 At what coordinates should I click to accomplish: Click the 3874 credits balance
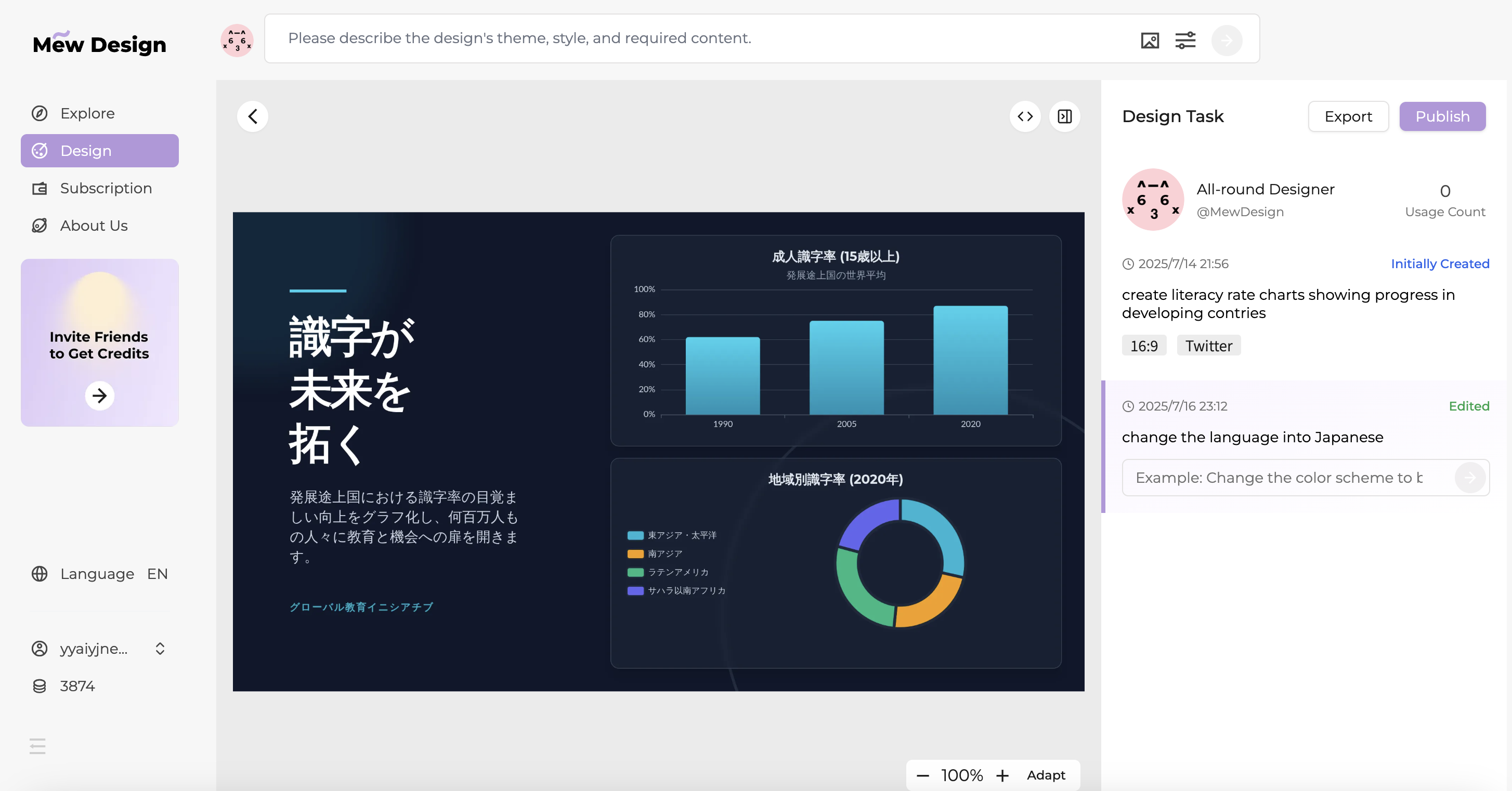tap(77, 686)
